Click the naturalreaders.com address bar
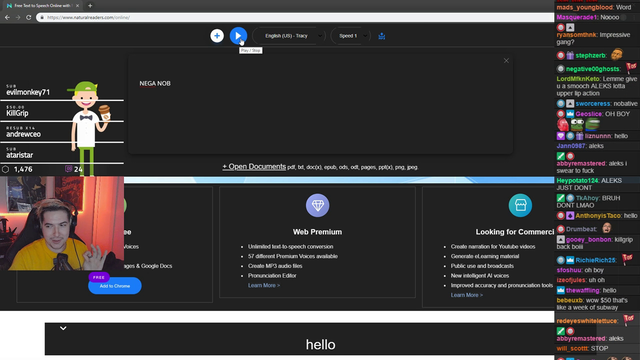 [296, 18]
